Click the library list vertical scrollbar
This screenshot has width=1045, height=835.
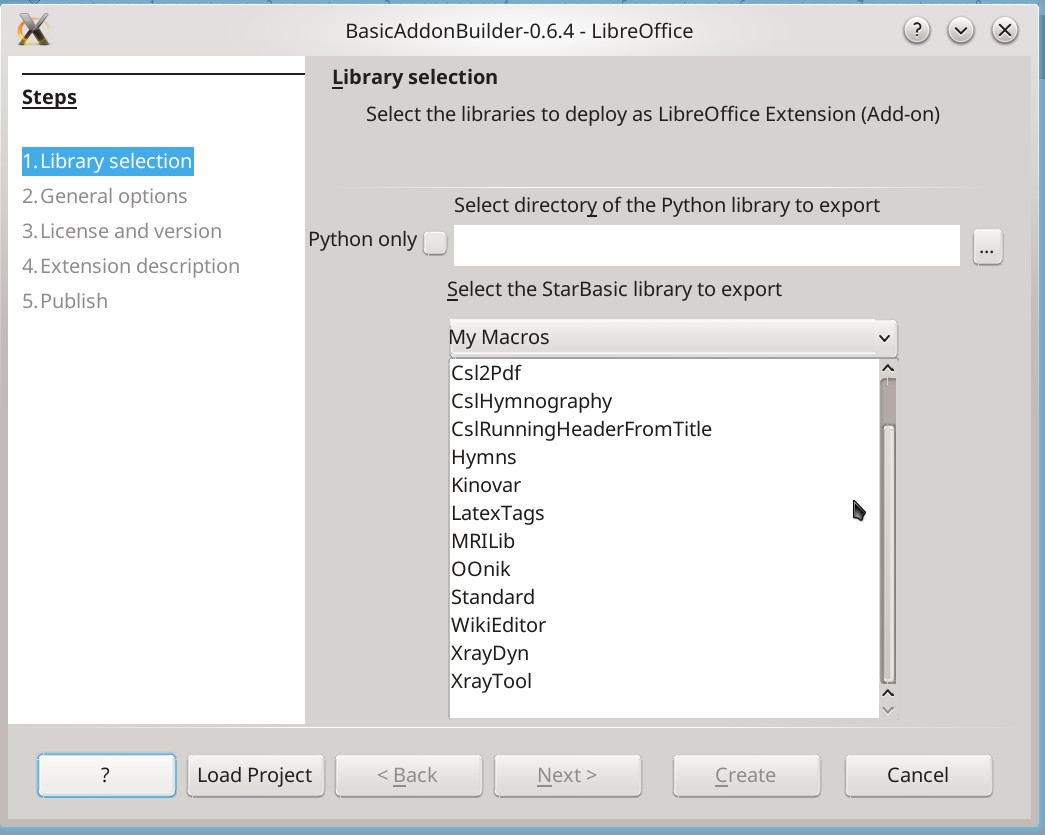coord(888,531)
